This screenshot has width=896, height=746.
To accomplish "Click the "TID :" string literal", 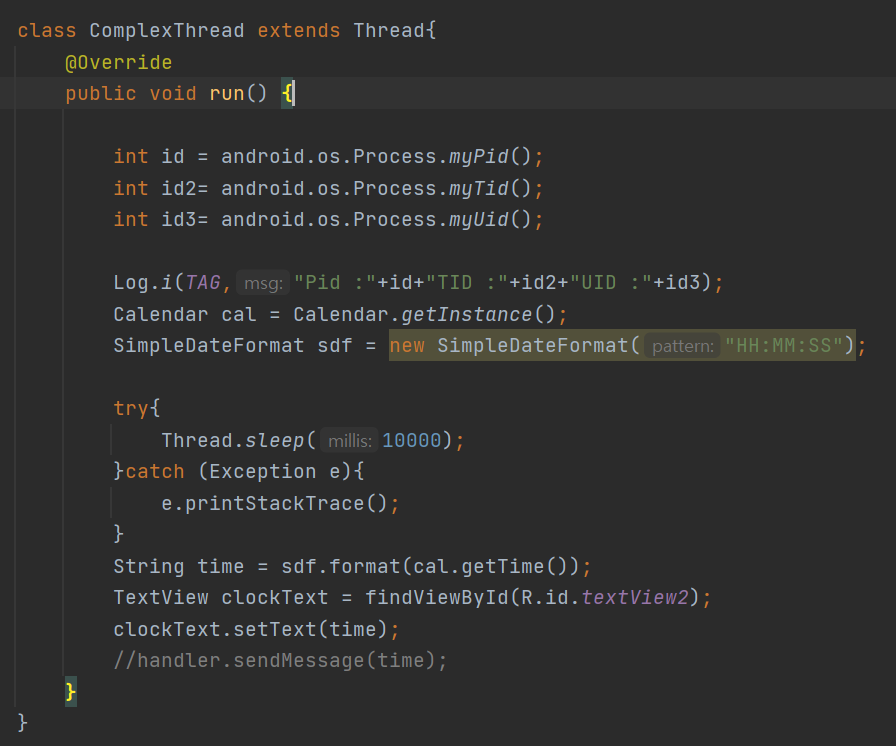I will click(x=467, y=282).
